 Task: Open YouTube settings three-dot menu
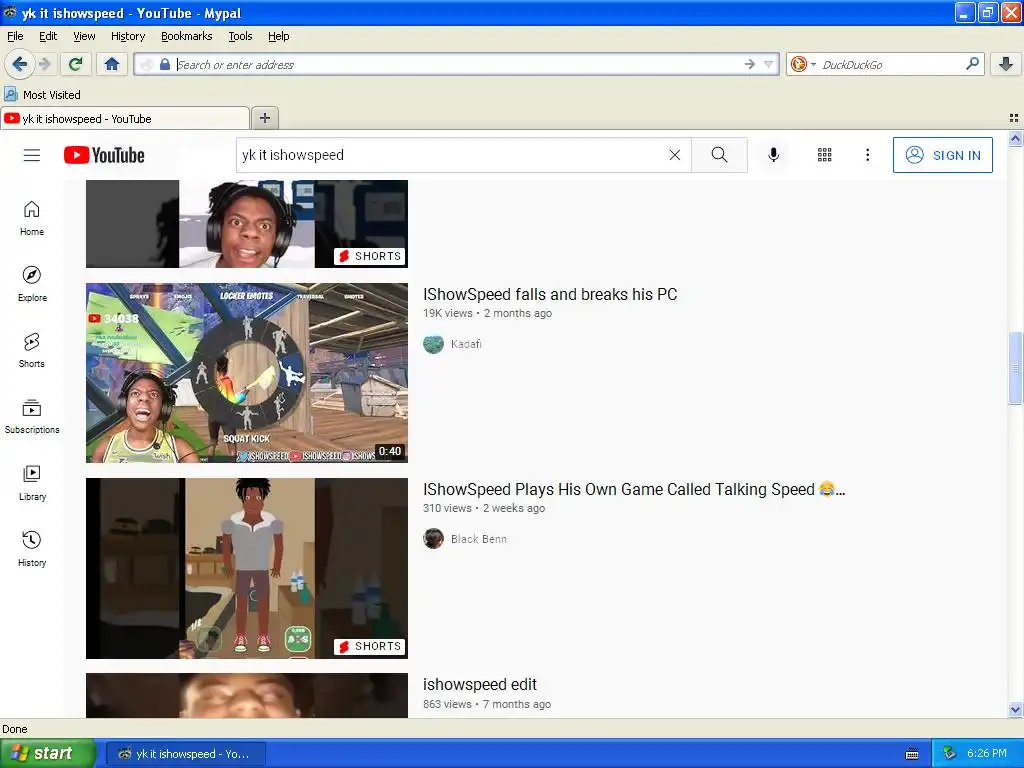pos(867,155)
